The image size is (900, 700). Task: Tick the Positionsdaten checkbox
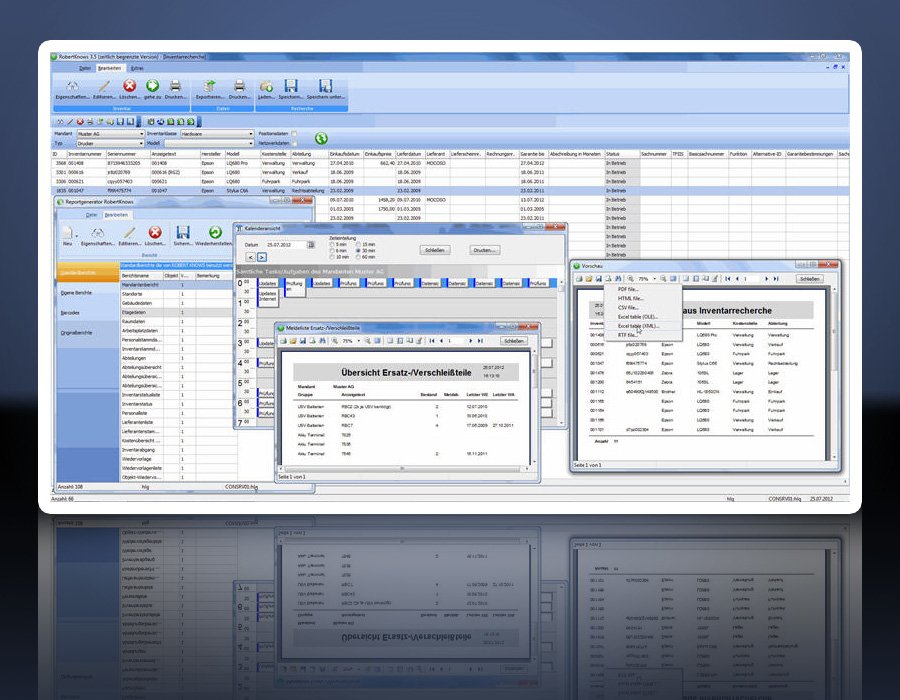tap(294, 134)
